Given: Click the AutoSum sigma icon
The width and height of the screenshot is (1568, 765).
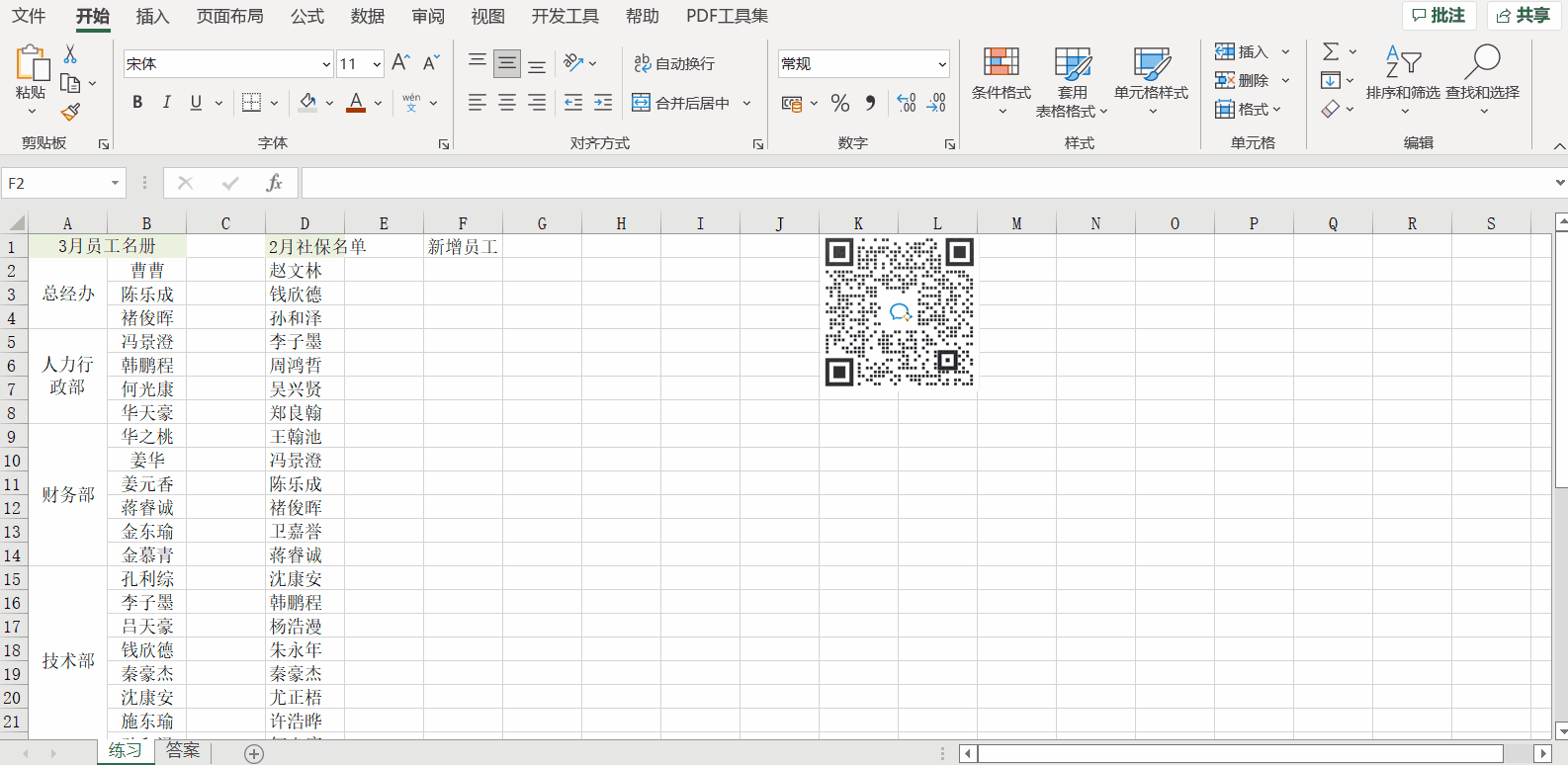Looking at the screenshot, I should click(x=1331, y=51).
